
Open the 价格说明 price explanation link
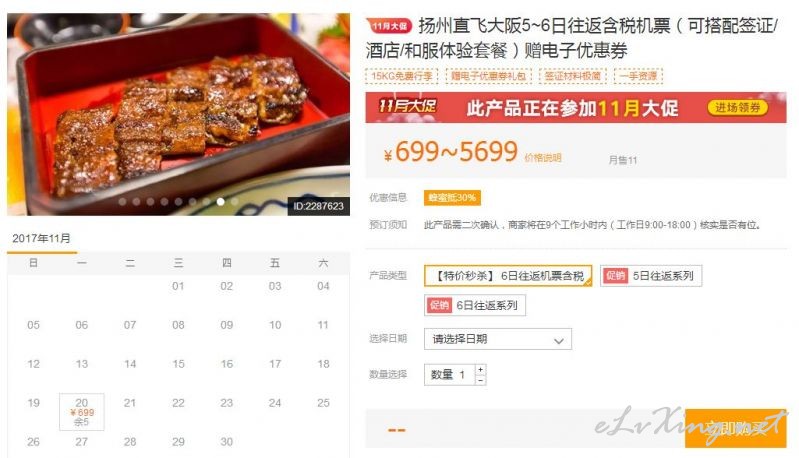tap(543, 158)
